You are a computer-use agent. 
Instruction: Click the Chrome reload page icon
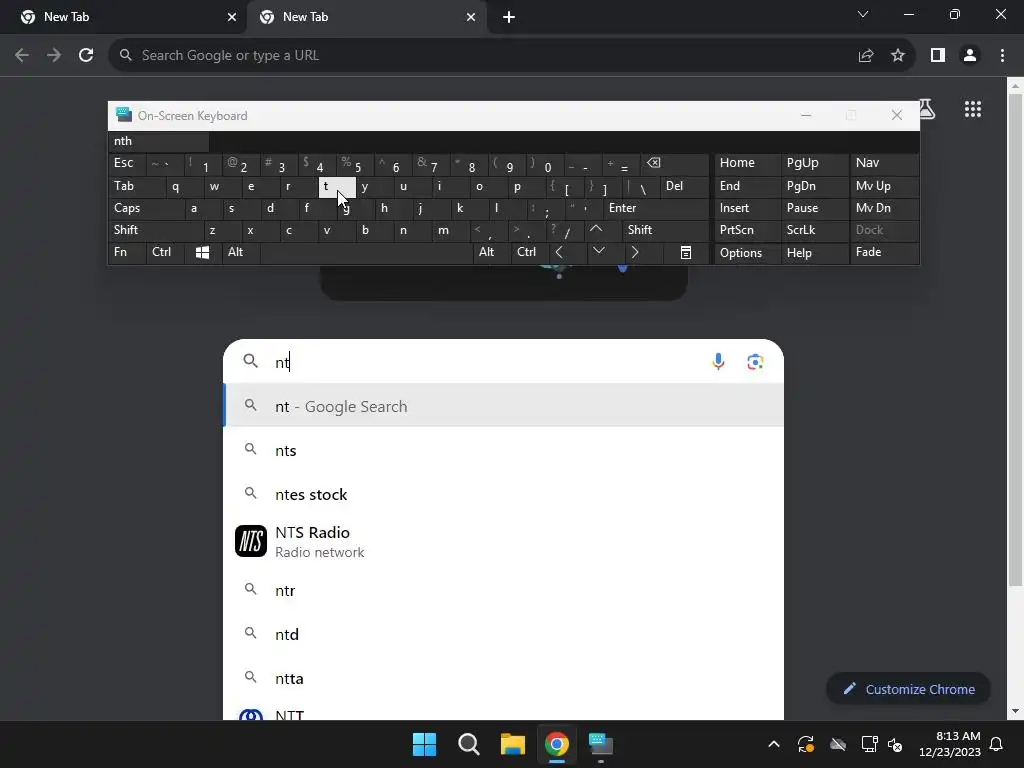86,56
